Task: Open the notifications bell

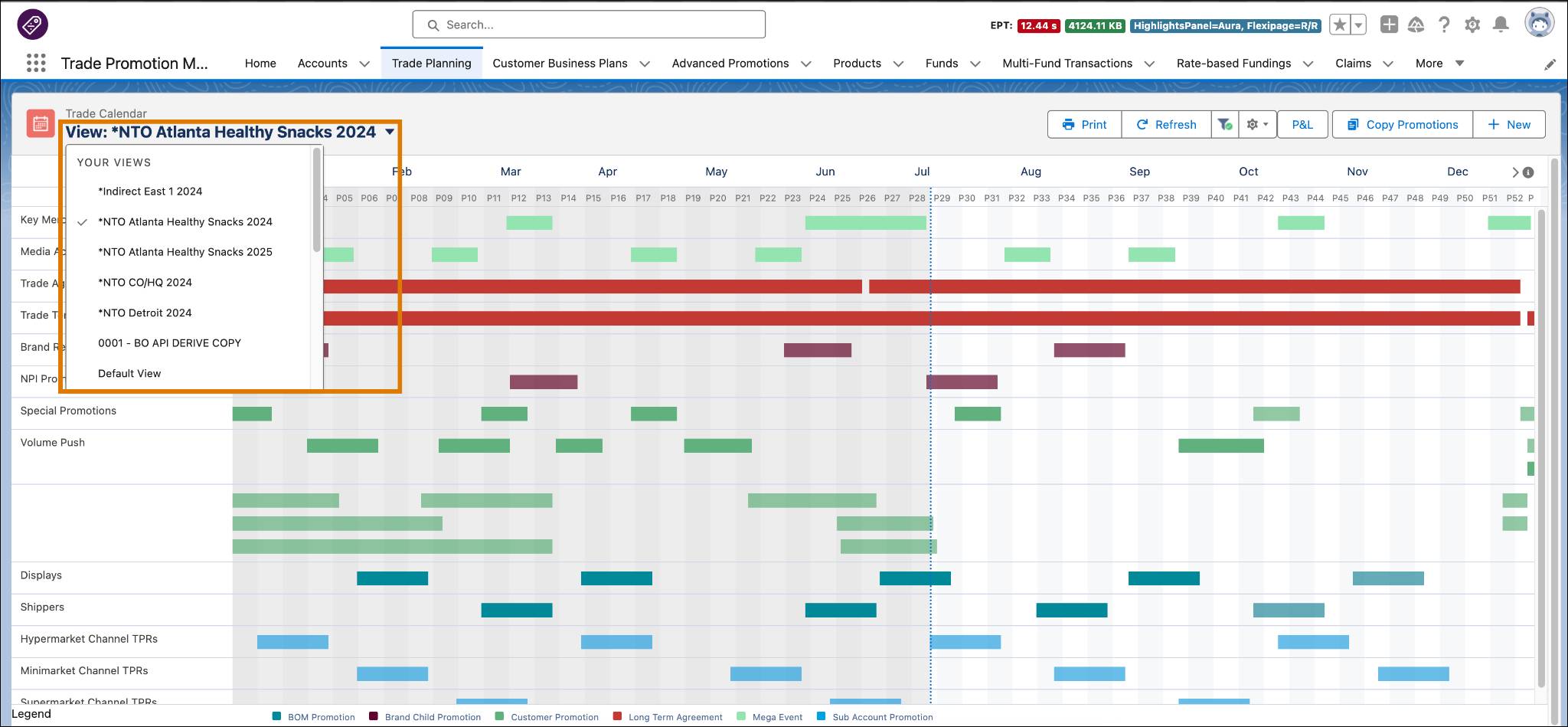Action: (x=1501, y=25)
